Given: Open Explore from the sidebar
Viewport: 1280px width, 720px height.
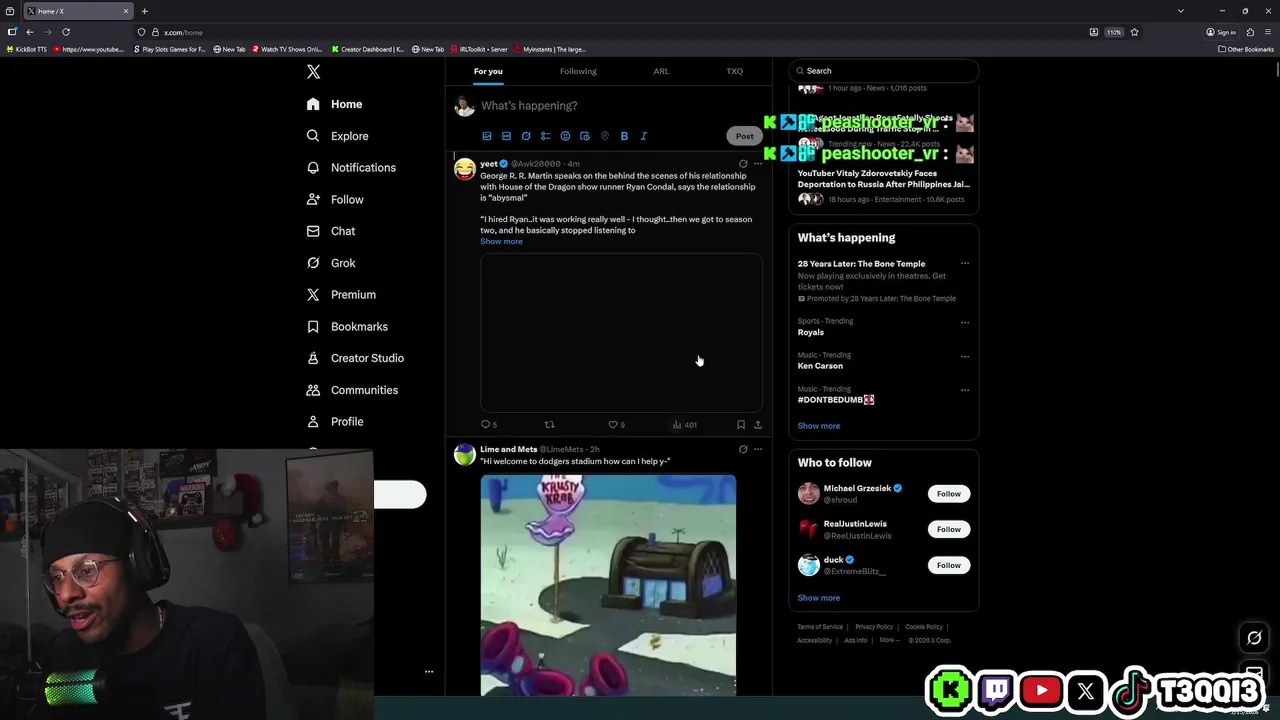Looking at the screenshot, I should [337, 136].
